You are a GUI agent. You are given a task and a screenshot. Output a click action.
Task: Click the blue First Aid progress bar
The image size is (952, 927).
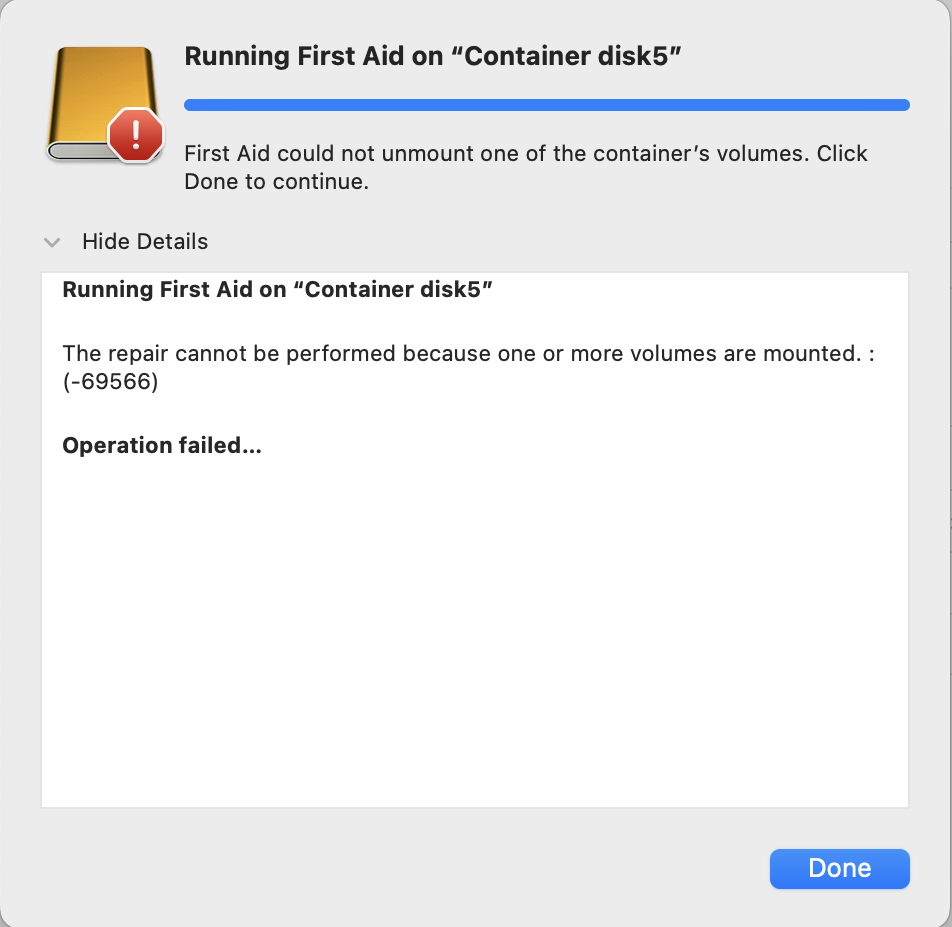pos(546,105)
